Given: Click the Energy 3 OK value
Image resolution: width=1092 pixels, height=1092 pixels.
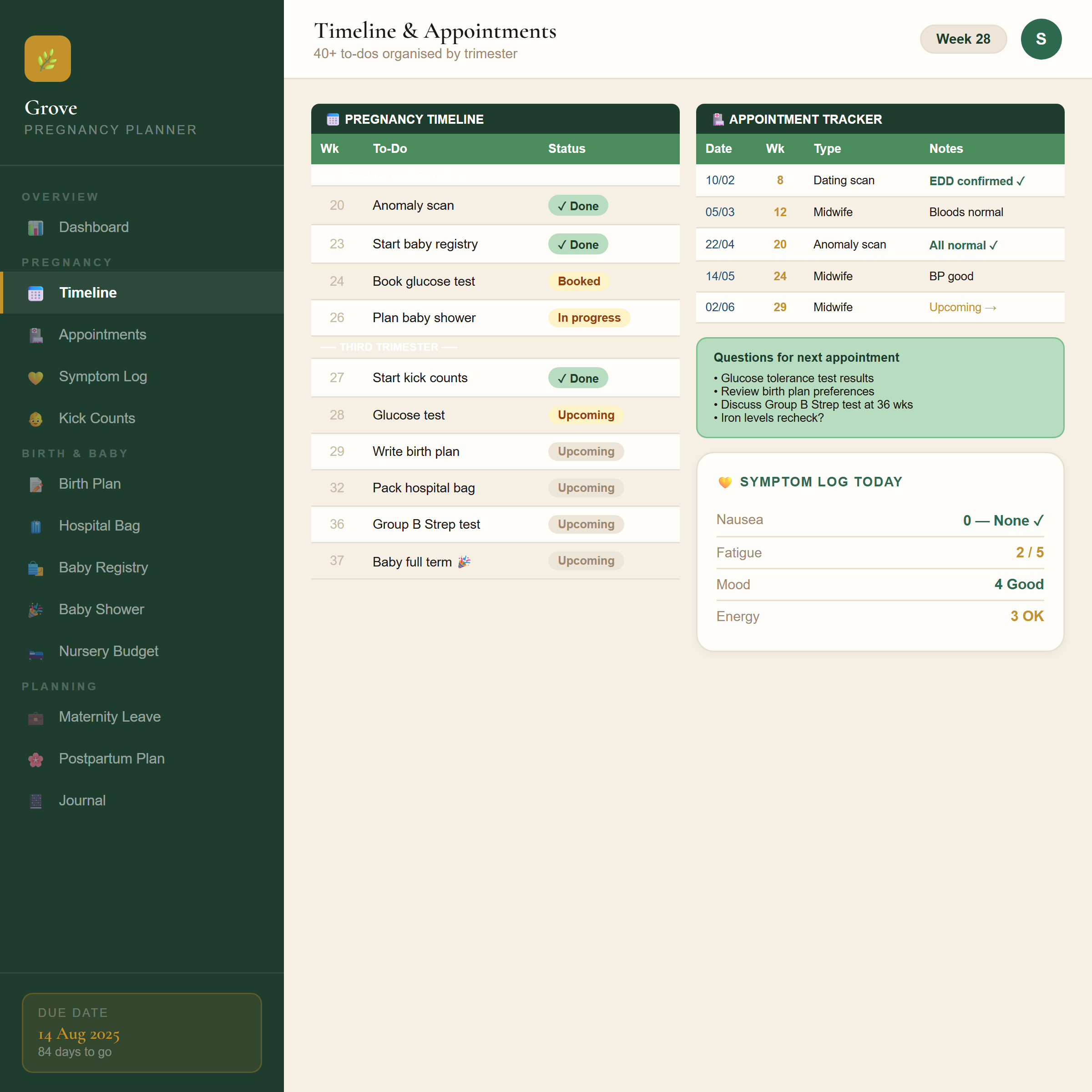Looking at the screenshot, I should 1026,616.
